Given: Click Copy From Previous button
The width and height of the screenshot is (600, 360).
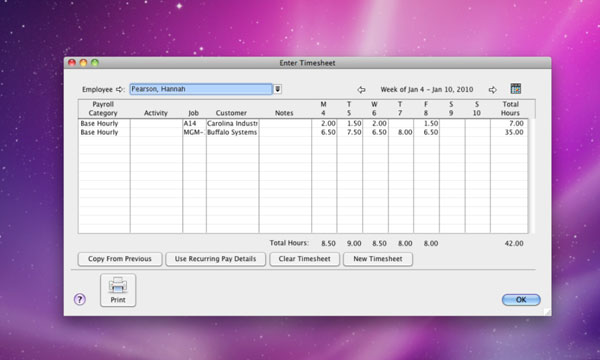Looking at the screenshot, I should (x=120, y=259).
